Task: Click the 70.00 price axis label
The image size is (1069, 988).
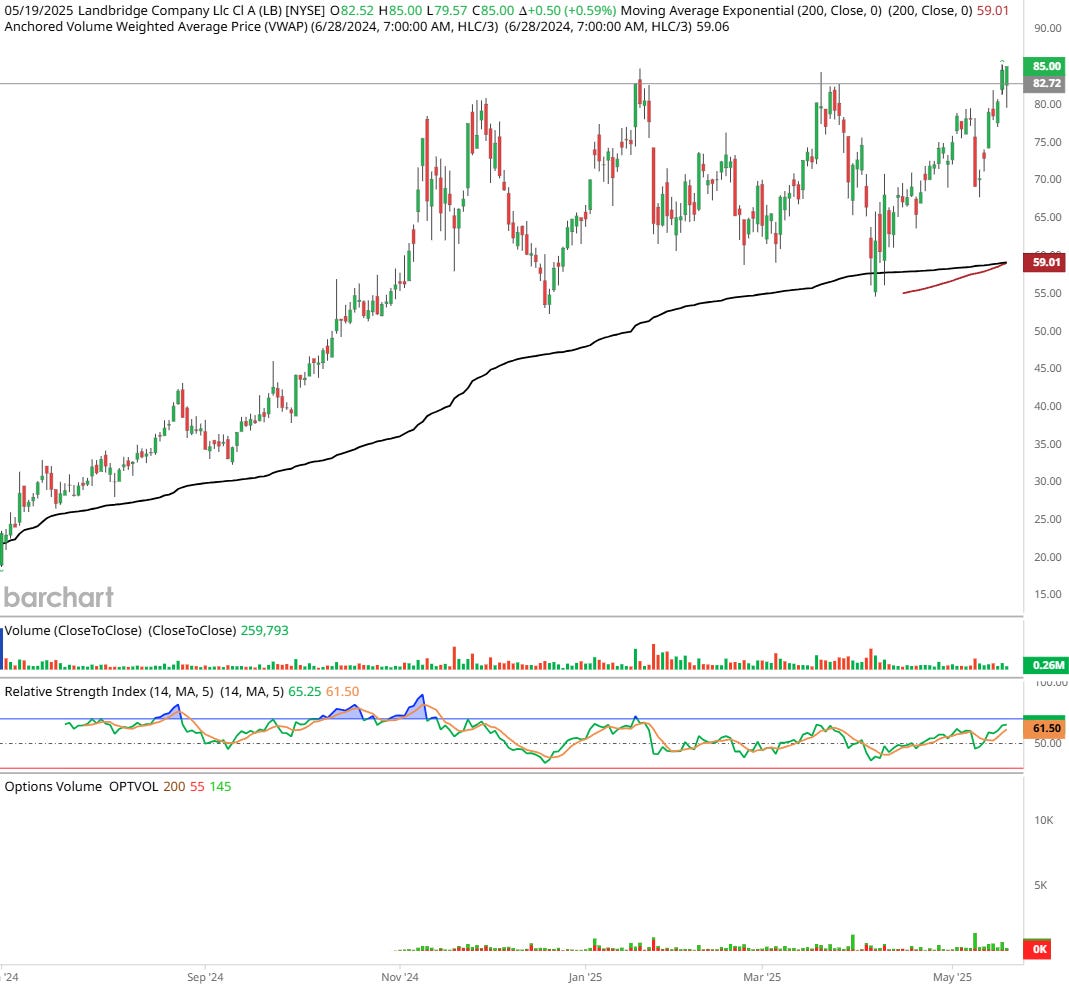Action: coord(1048,179)
